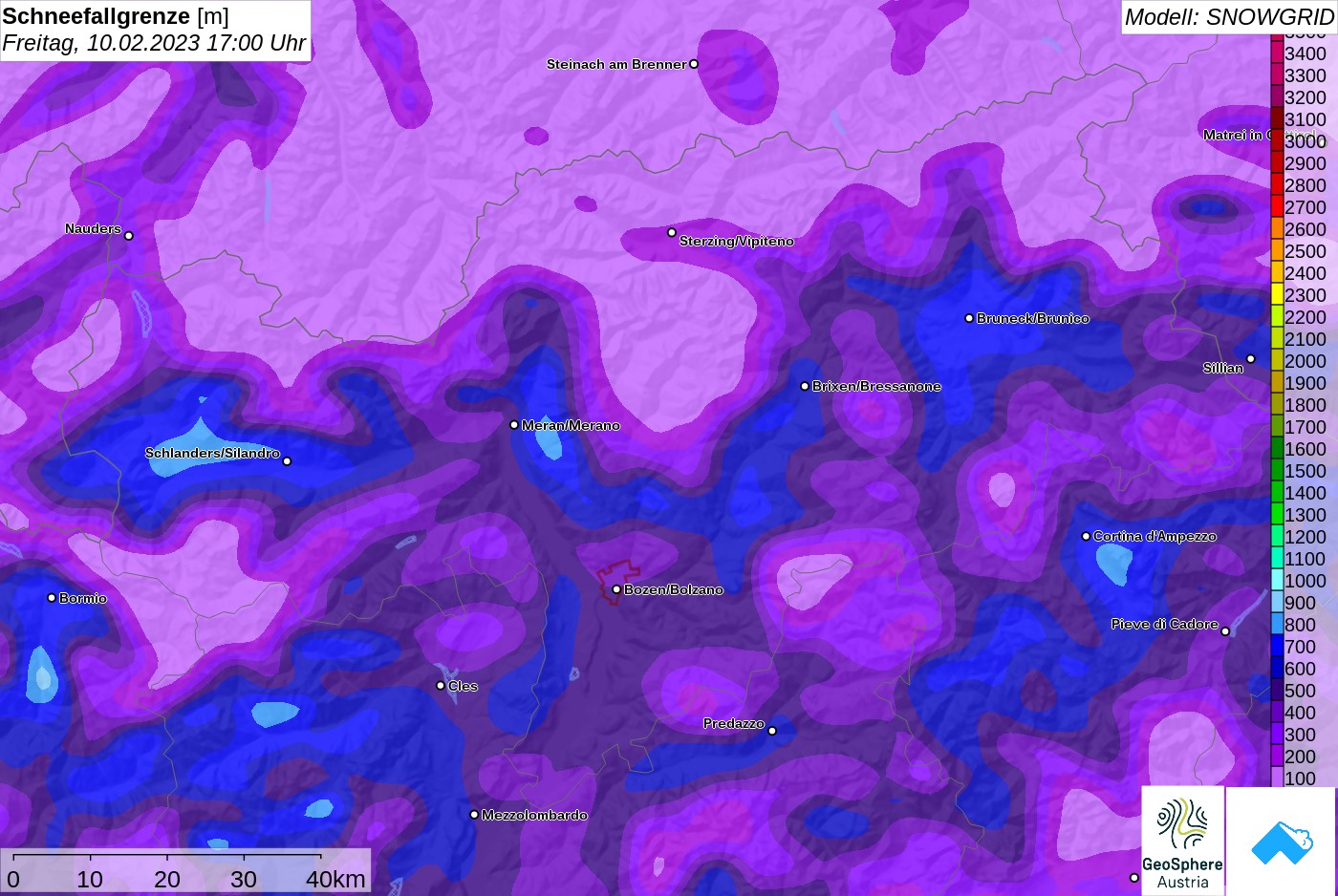Click the legend value "2000"
Screen dimensions: 1338x896
click(x=1306, y=361)
